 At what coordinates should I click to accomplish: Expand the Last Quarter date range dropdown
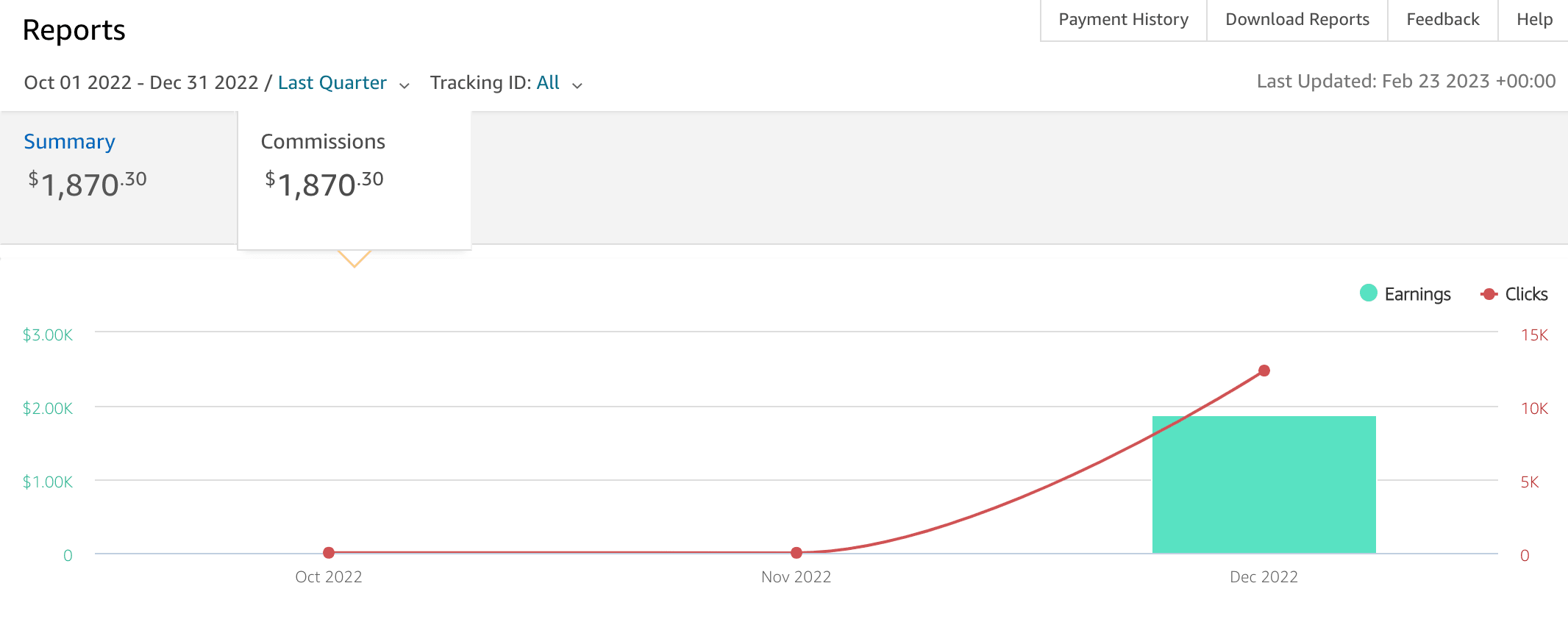(x=332, y=83)
